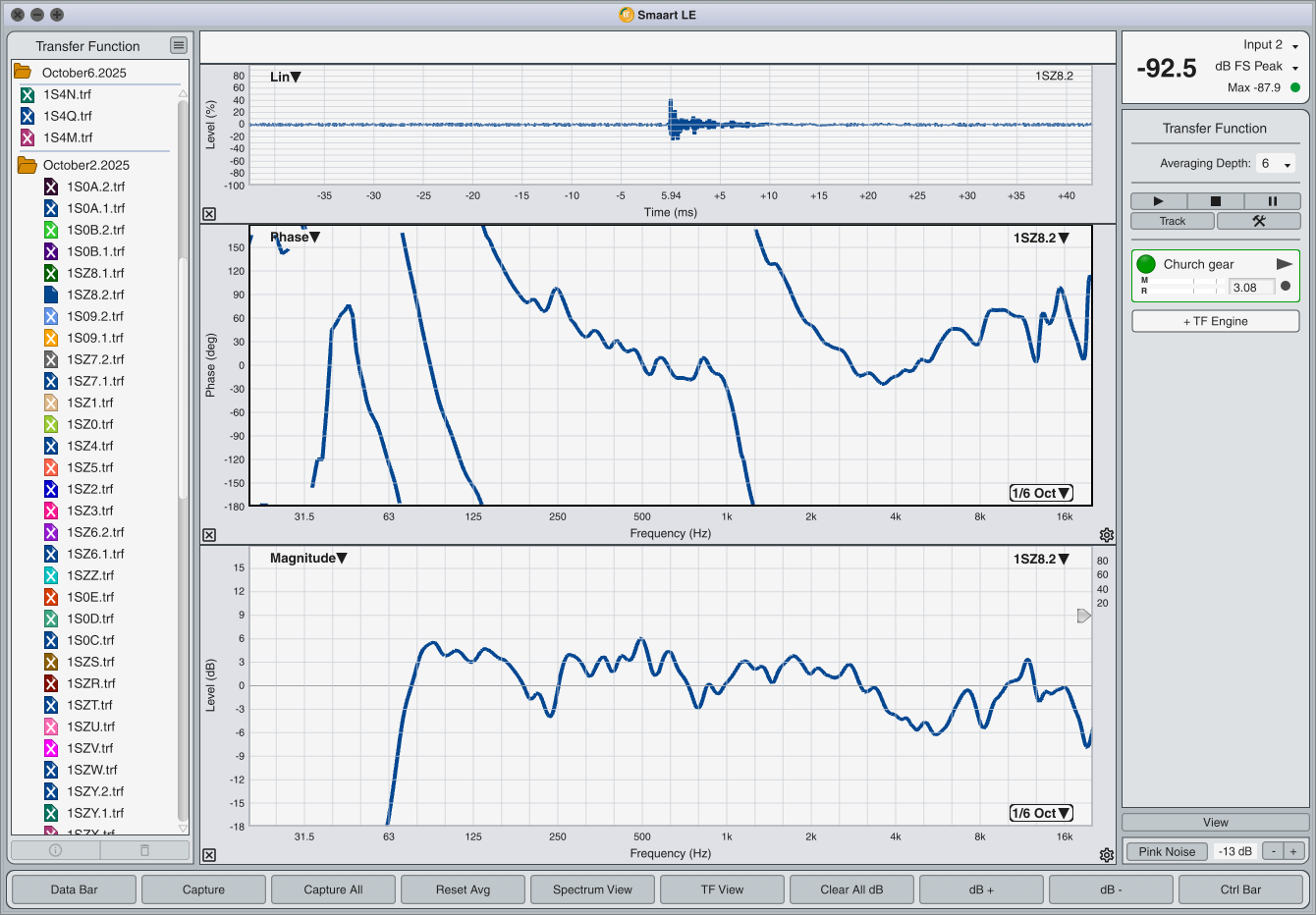1316x915 pixels.
Task: Open magnitude graph settings gear
Action: point(1107,855)
